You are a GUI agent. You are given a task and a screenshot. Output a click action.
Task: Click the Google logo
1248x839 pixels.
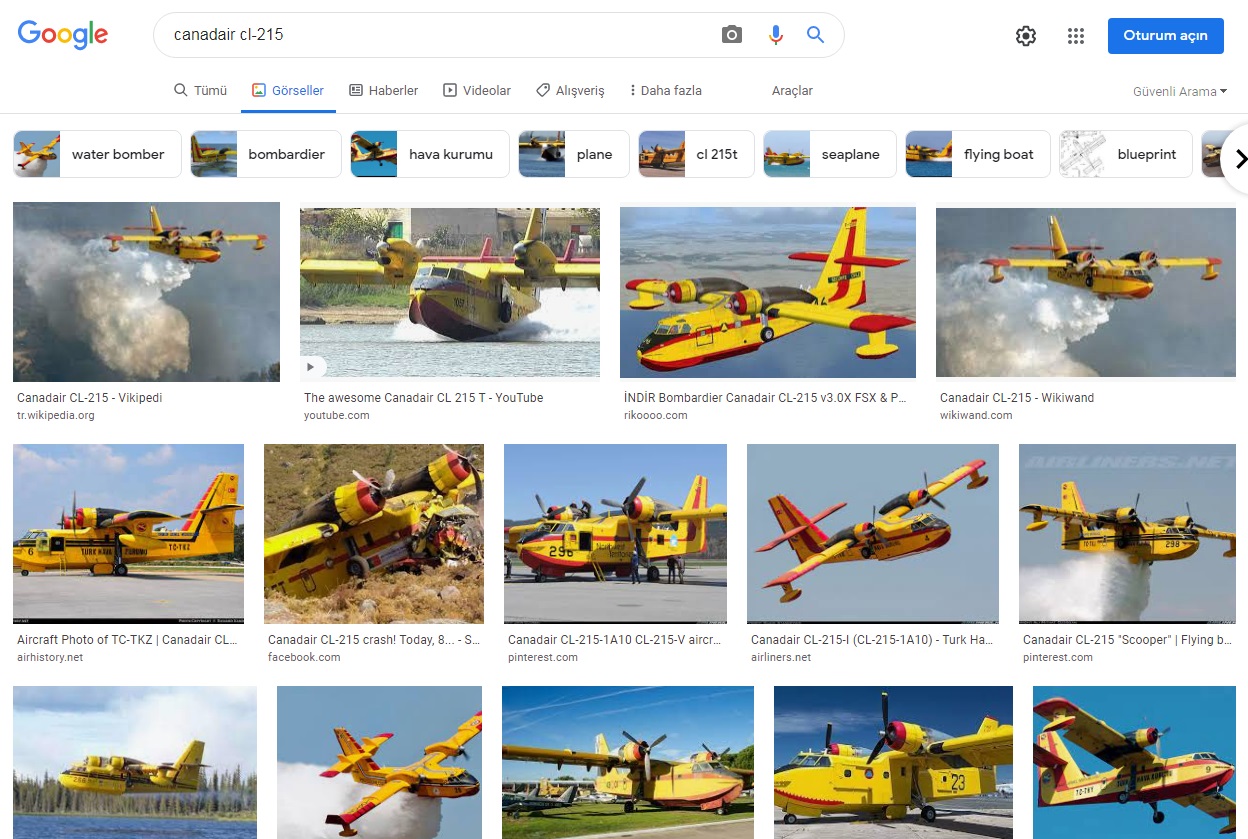point(63,35)
